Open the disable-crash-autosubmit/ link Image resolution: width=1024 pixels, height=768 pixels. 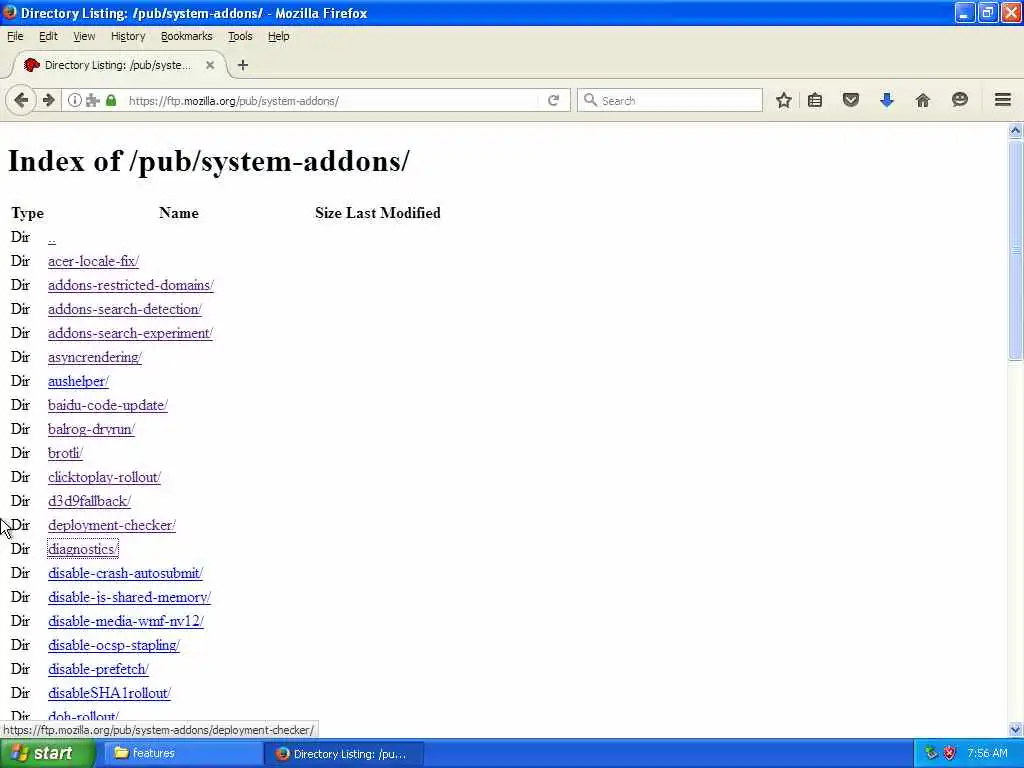coord(125,573)
